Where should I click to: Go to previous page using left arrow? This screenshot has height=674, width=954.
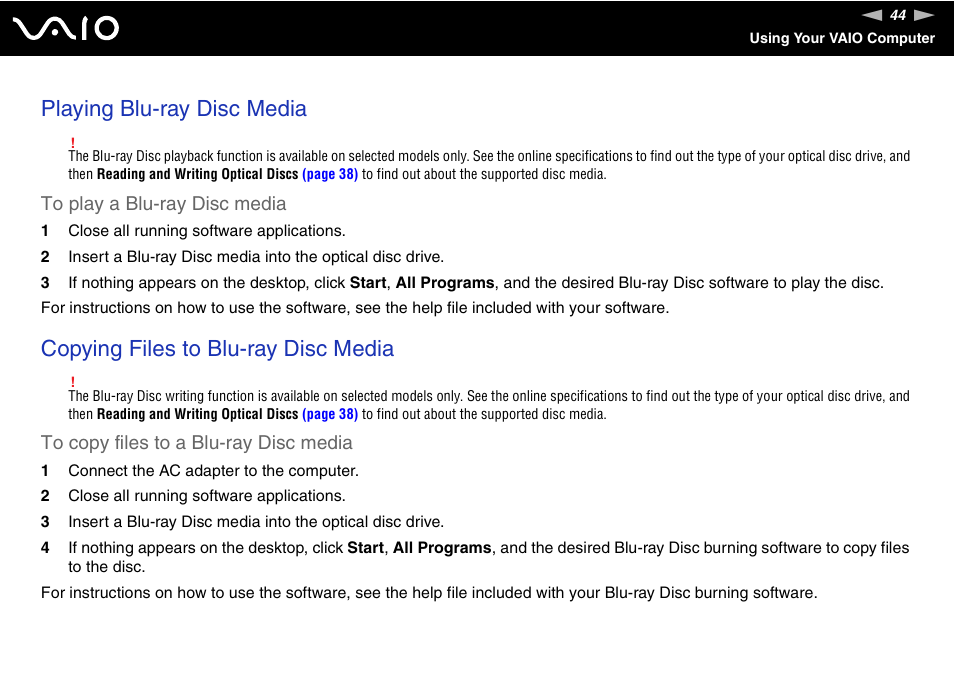tap(872, 15)
